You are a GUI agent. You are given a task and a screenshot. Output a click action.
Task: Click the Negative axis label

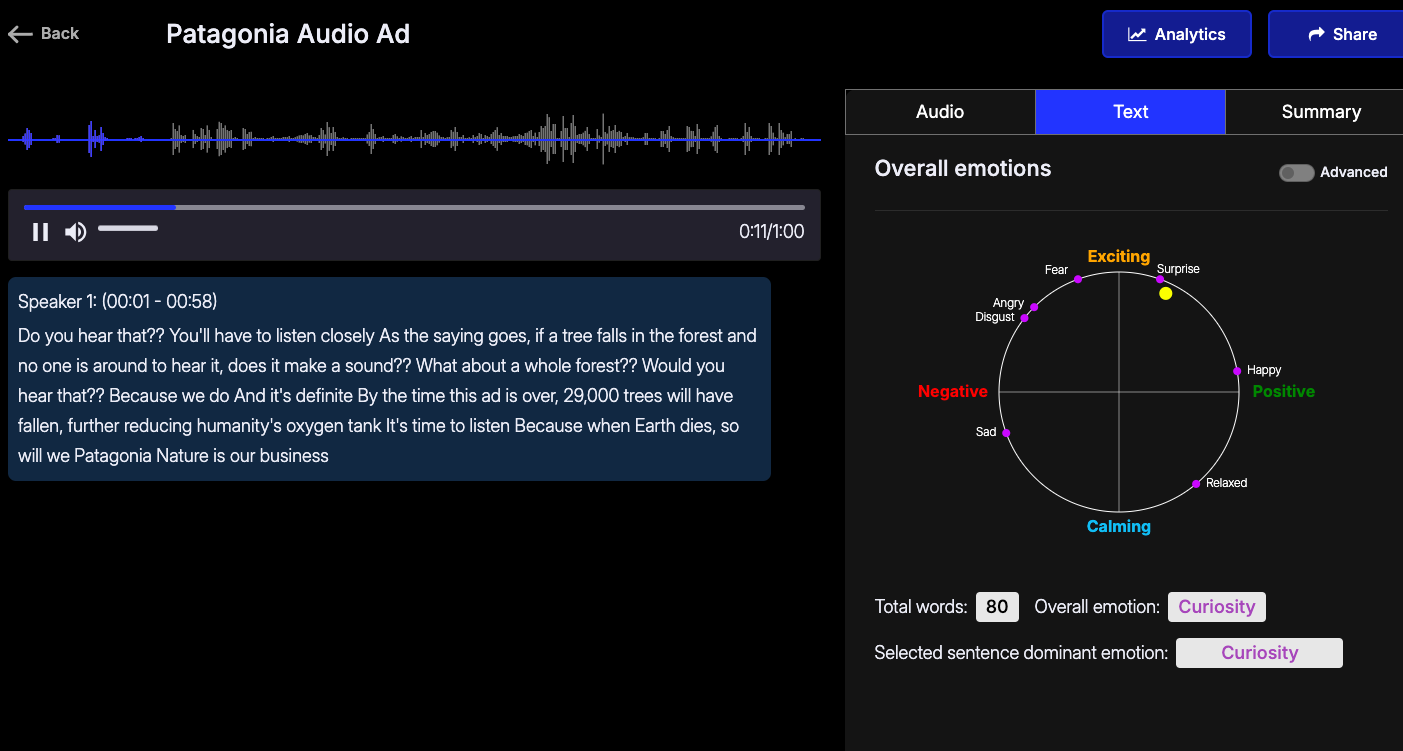point(953,391)
